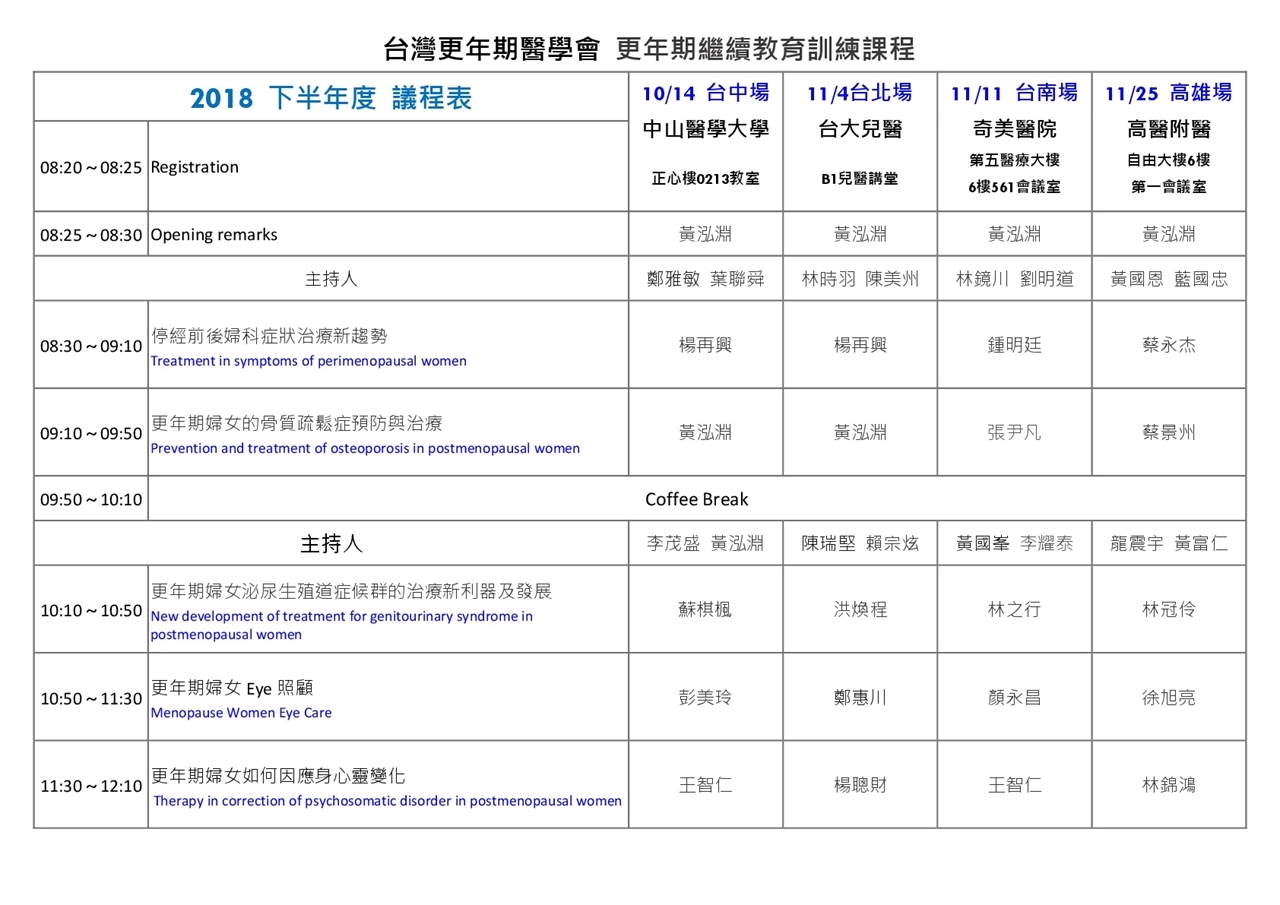Screen dimensions: 1280x905
Task: Select the 11/4台北場 column header
Action: point(859,94)
